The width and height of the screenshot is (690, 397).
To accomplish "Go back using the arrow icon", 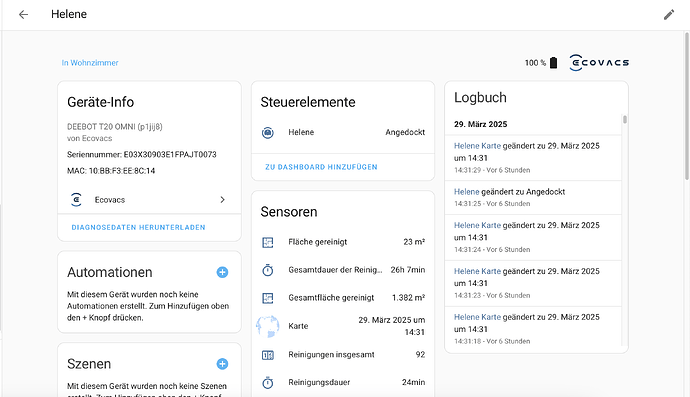I will click(x=23, y=15).
